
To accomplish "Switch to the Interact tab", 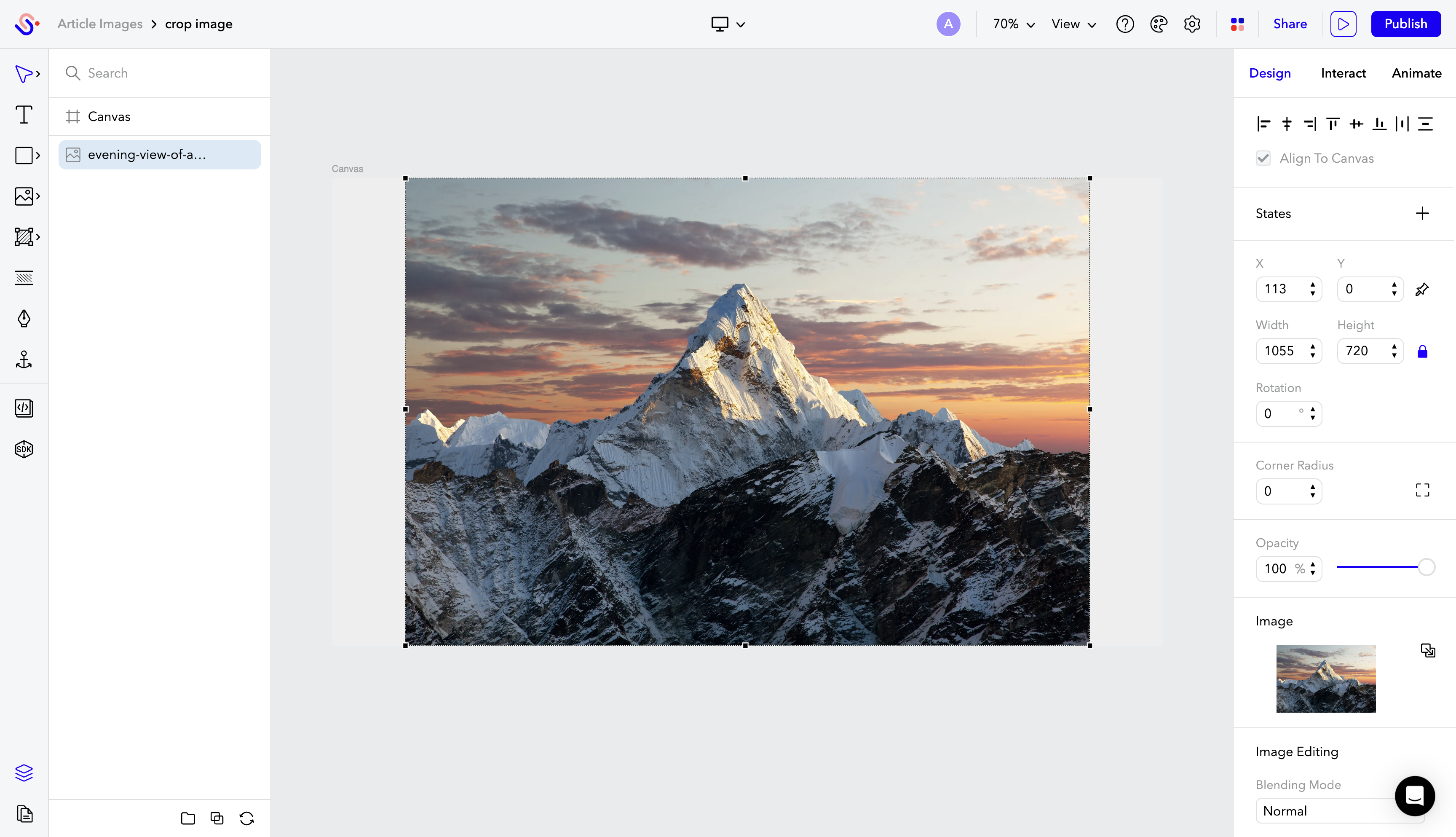I will pyautogui.click(x=1343, y=73).
